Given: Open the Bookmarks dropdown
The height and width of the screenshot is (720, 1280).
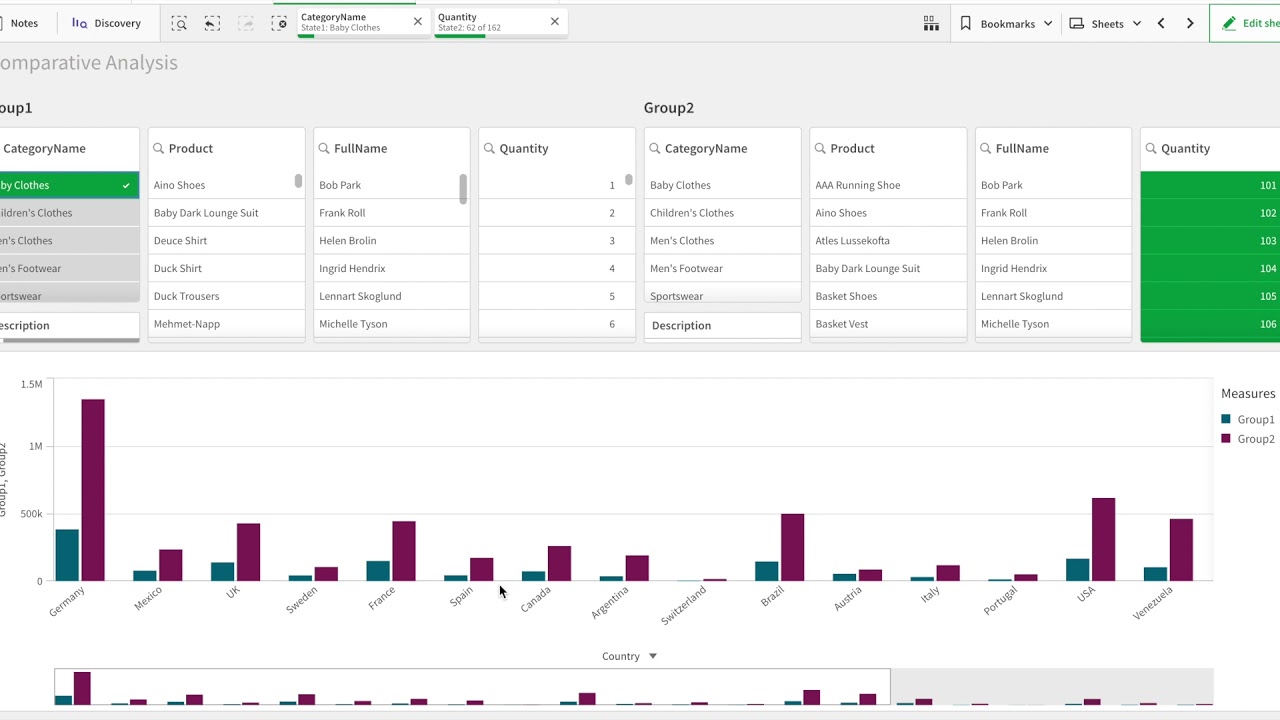Looking at the screenshot, I should coord(1006,23).
